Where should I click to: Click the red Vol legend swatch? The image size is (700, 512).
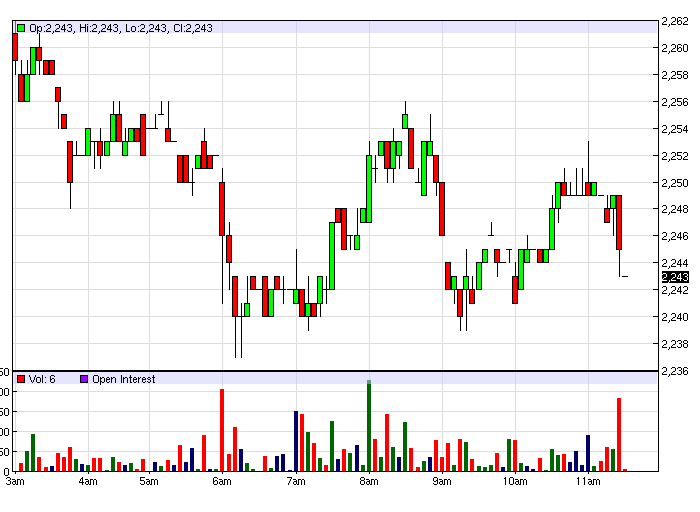[21, 379]
